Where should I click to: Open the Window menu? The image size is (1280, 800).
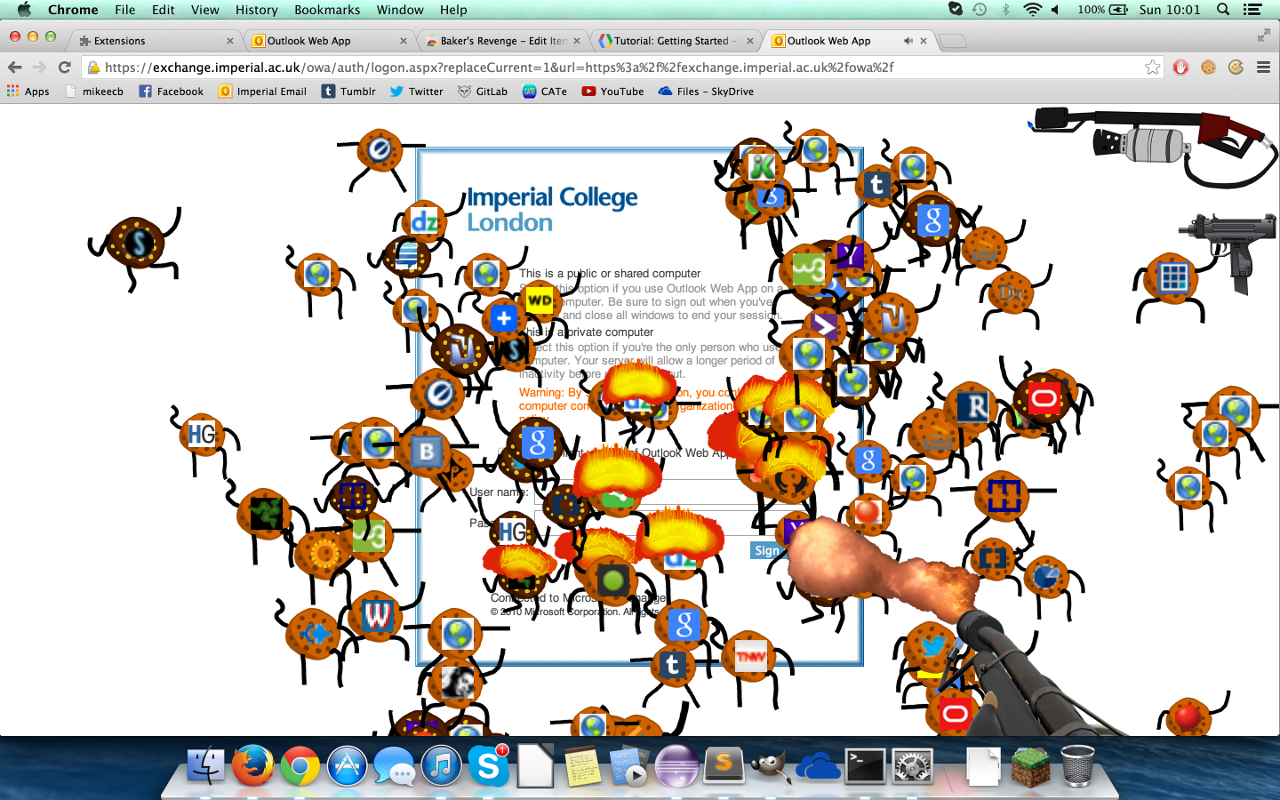[x=400, y=9]
